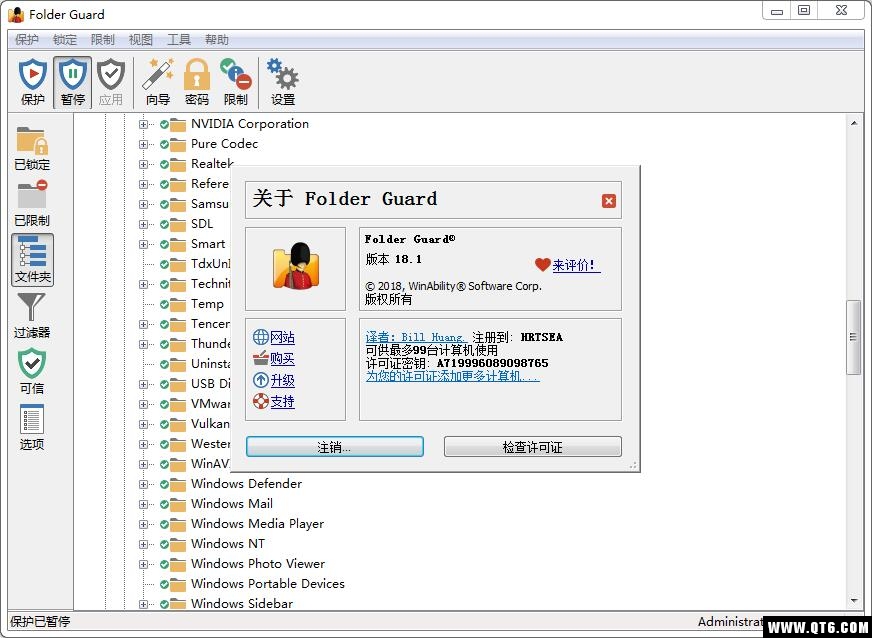Click the basket icon beside 购买
This screenshot has height=638, width=872.
tap(260, 358)
